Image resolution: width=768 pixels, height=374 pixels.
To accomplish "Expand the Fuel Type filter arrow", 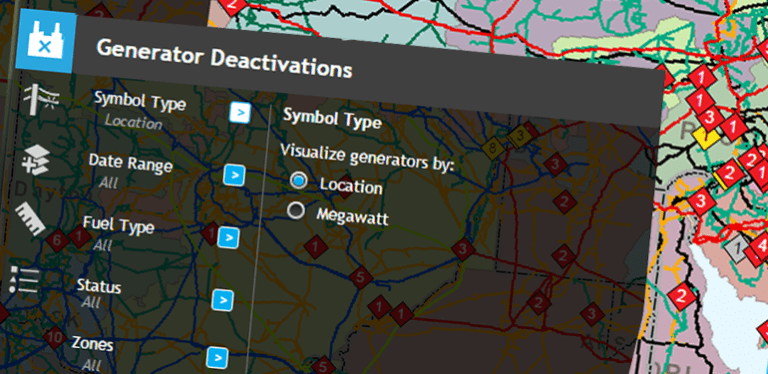I will point(228,237).
